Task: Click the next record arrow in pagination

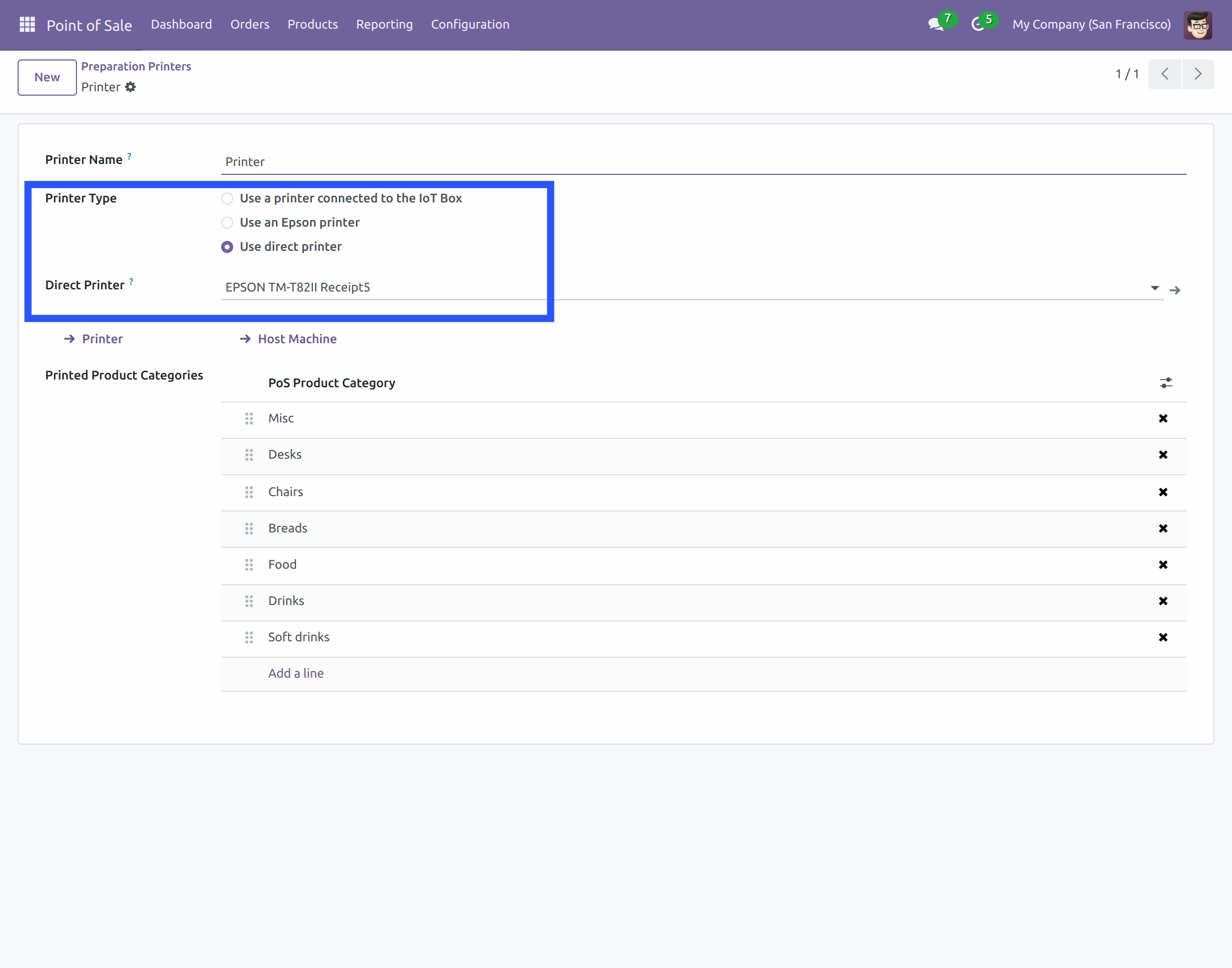Action: (1198, 74)
